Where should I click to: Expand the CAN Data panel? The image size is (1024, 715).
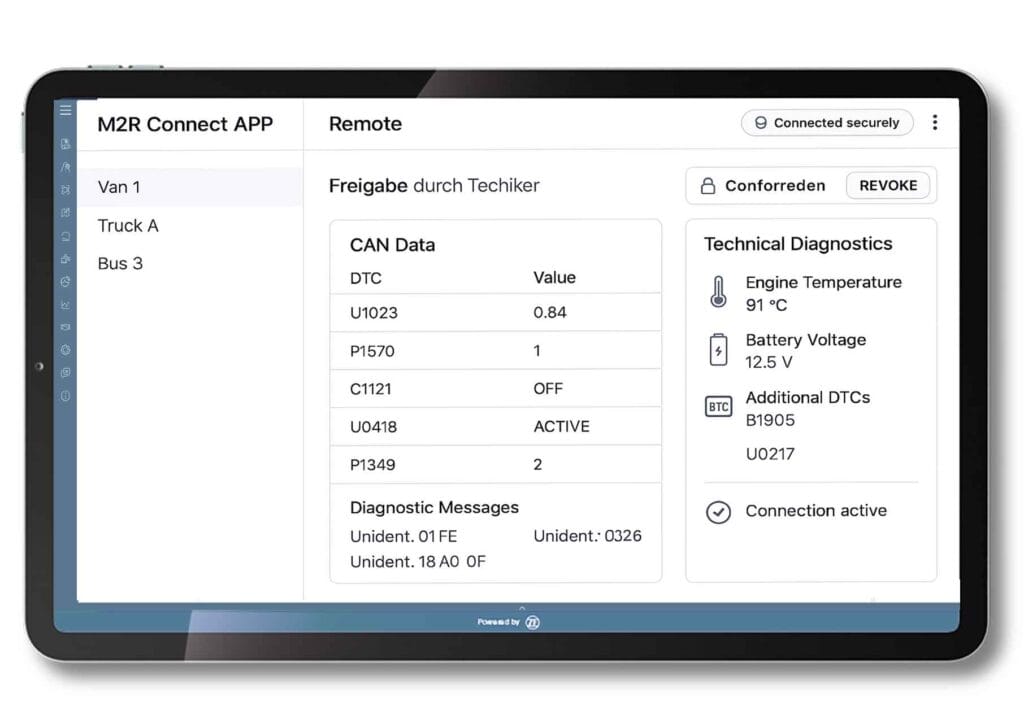pyautogui.click(x=391, y=245)
